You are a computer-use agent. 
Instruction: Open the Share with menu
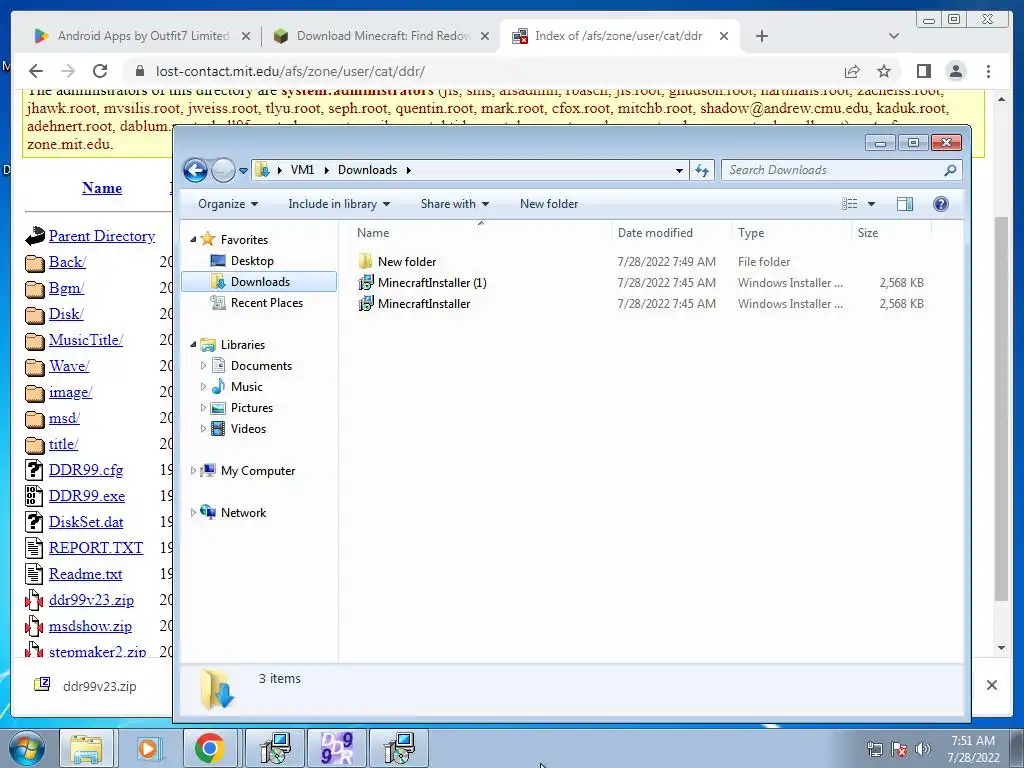(455, 204)
